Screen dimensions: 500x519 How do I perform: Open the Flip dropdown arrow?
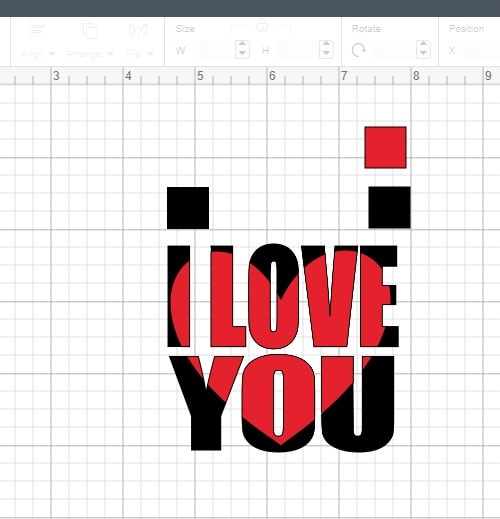pyautogui.click(x=150, y=53)
